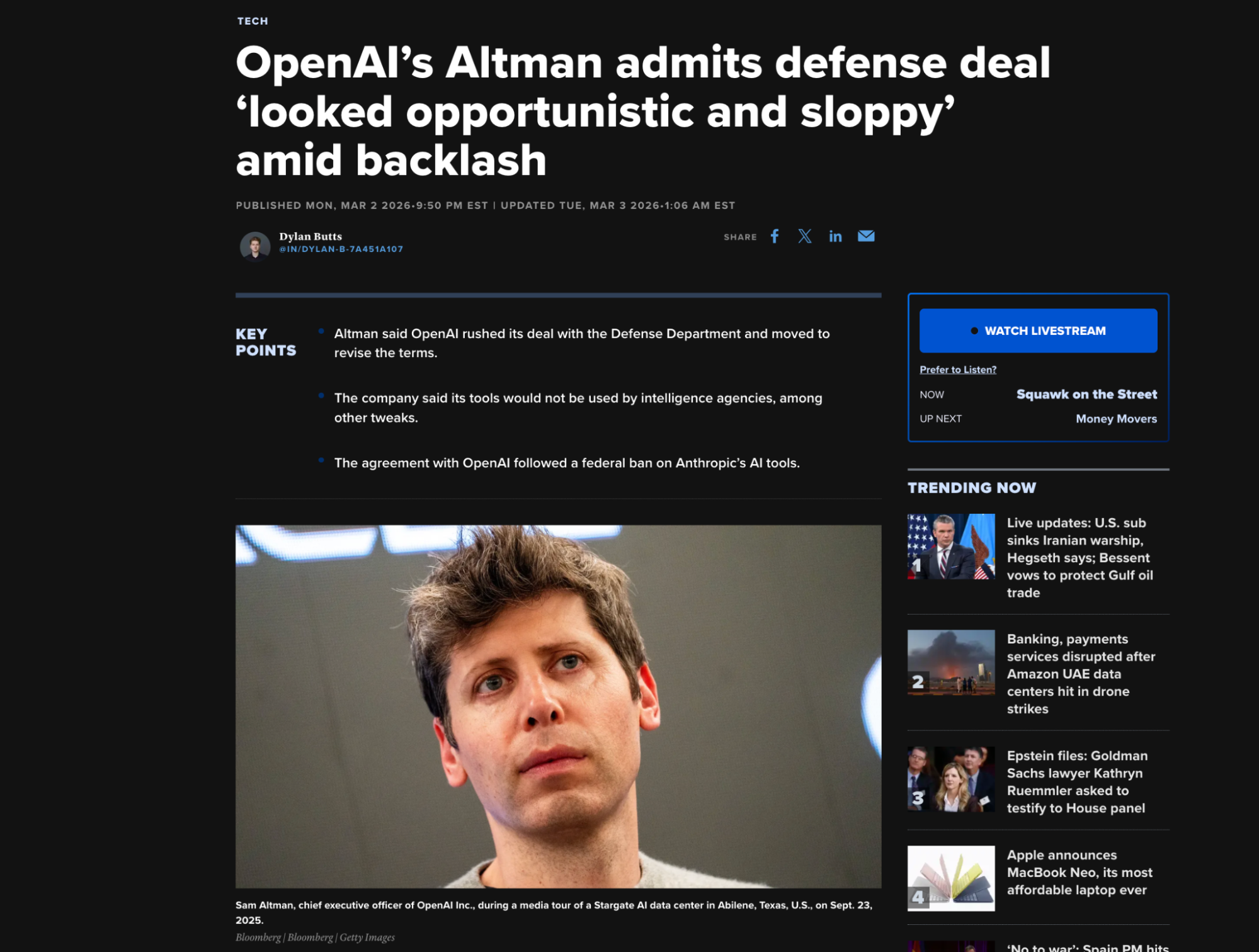
Task: Read Live updates U.S. sub headline
Action: [1080, 557]
